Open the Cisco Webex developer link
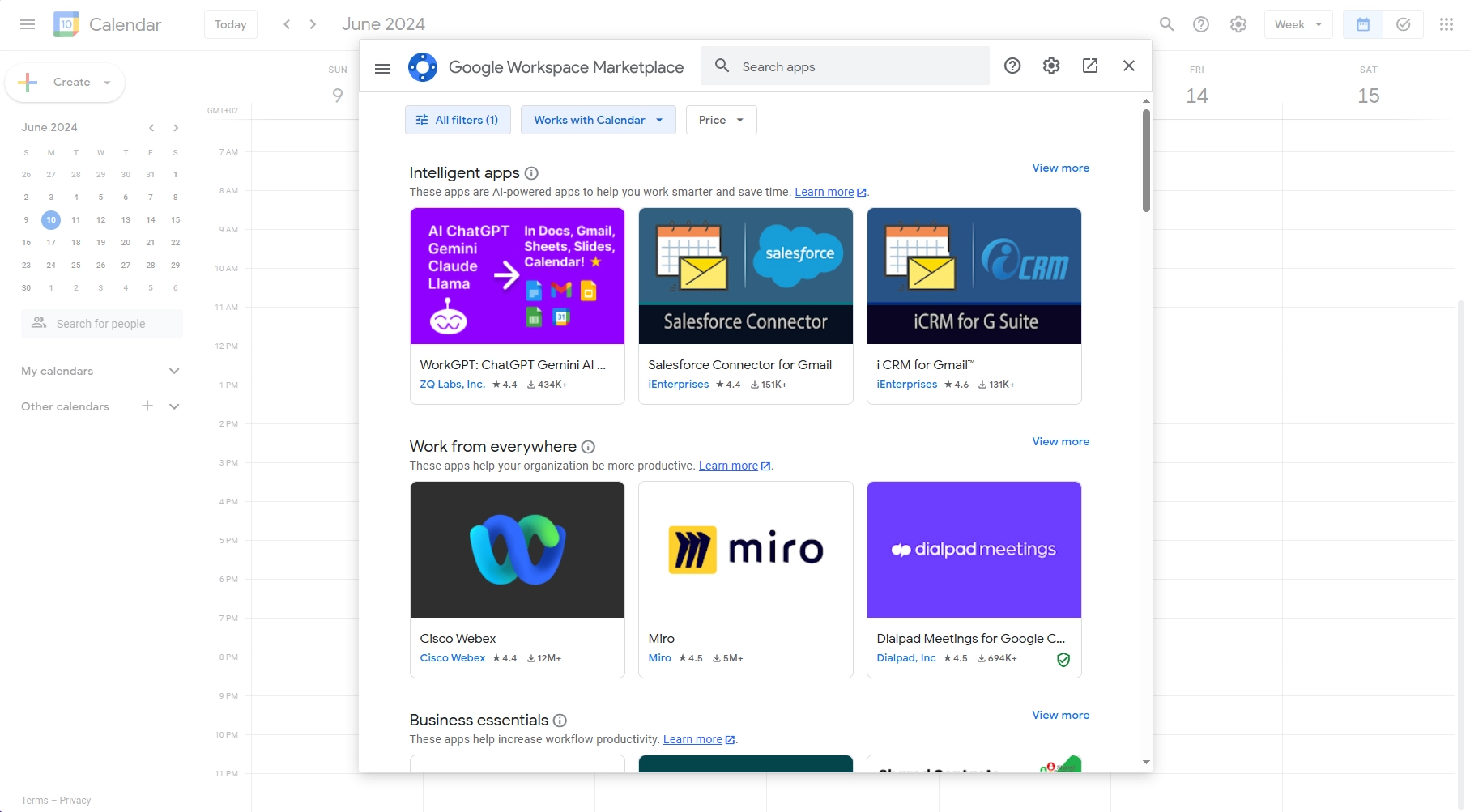 click(452, 658)
